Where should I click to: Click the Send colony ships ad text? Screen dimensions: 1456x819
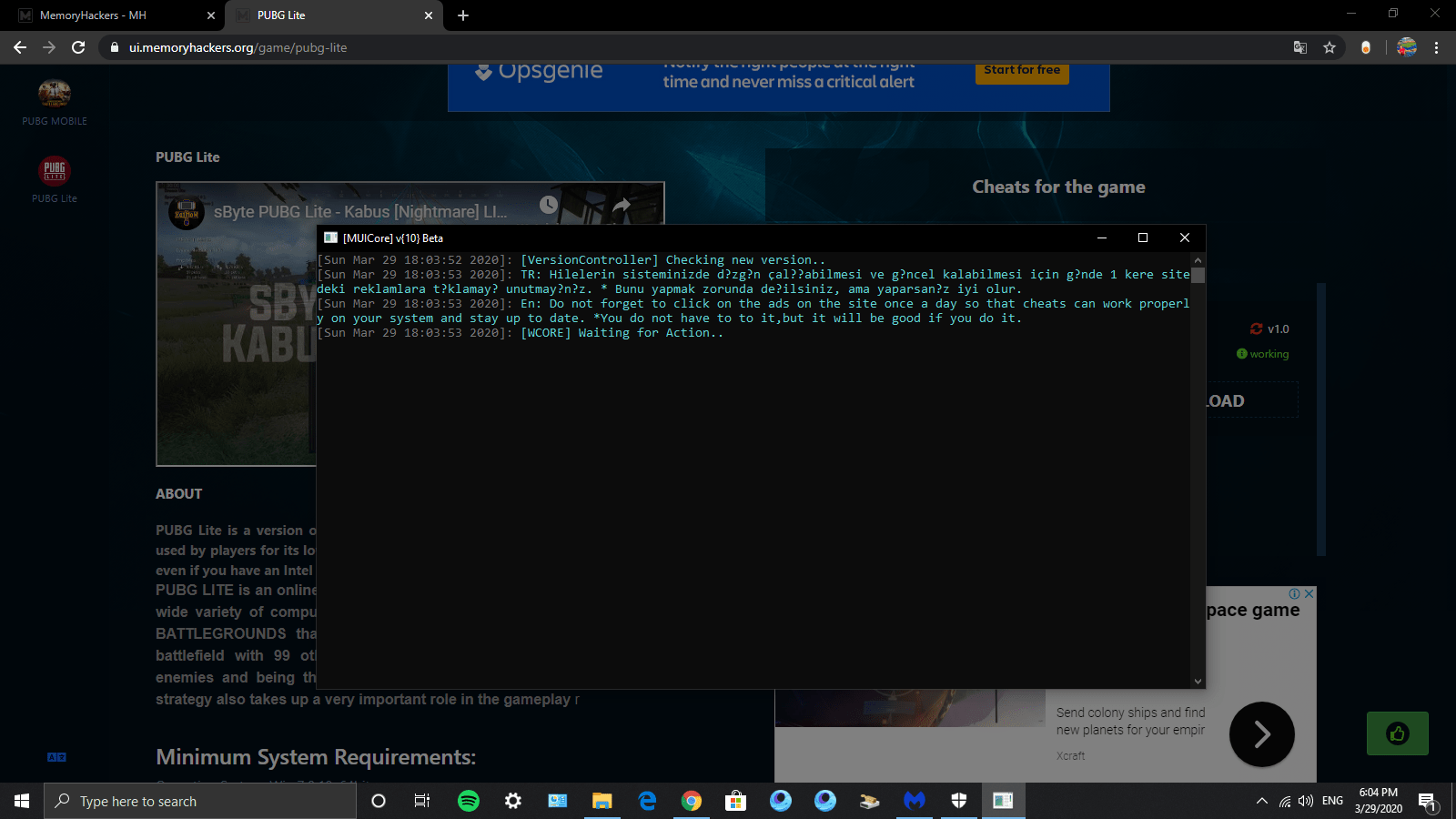point(1131,722)
